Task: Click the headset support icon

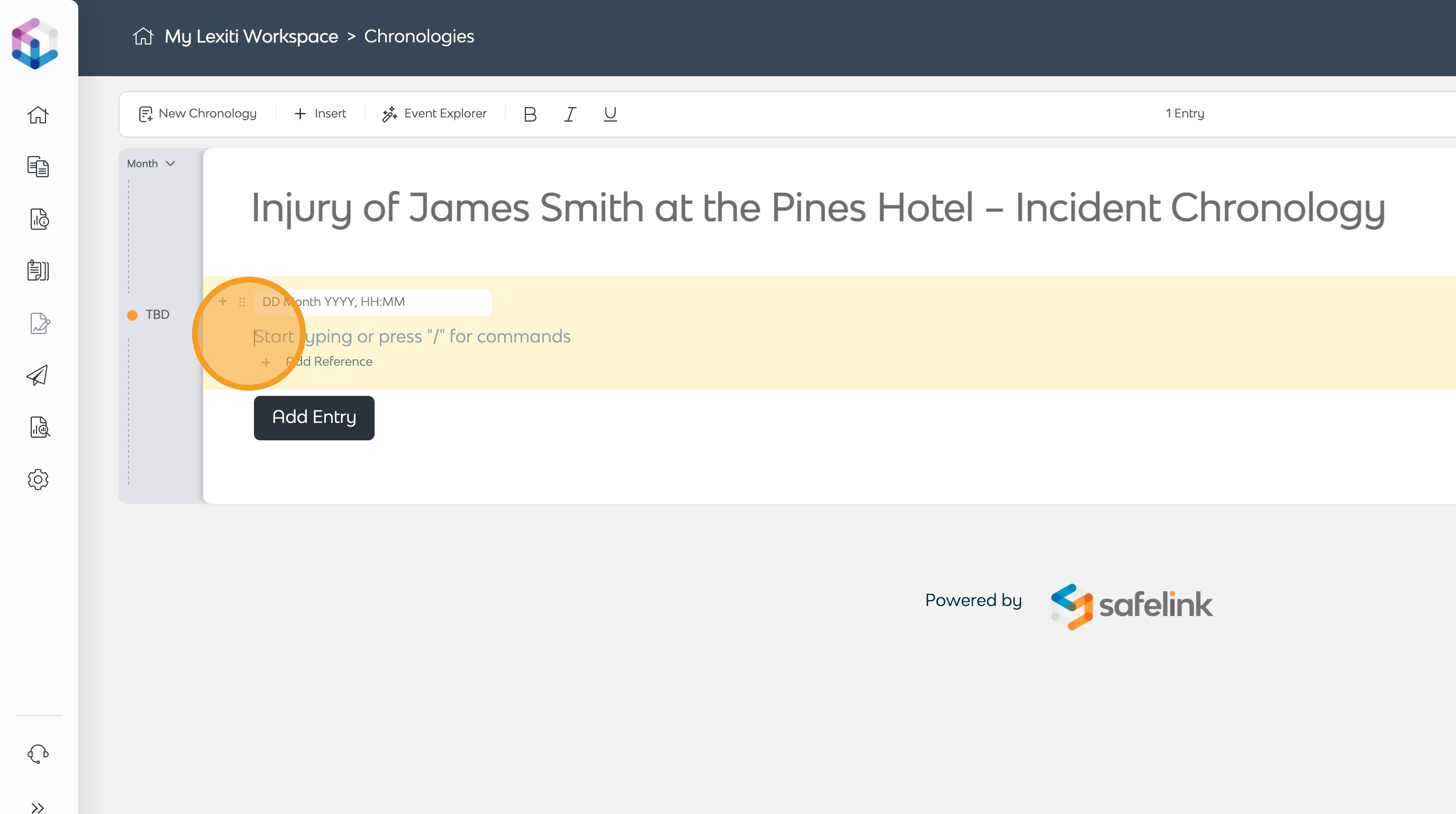Action: pos(38,754)
